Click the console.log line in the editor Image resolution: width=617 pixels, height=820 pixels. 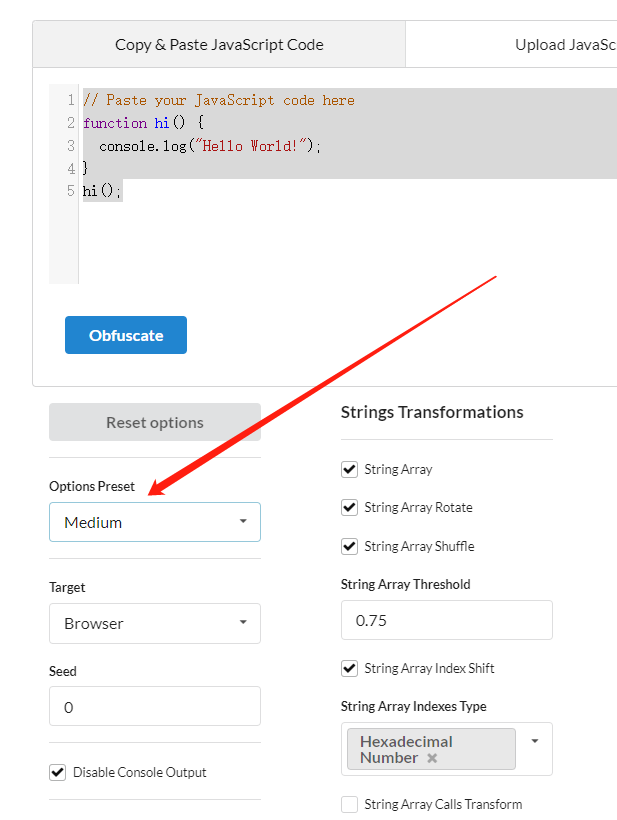coord(210,146)
